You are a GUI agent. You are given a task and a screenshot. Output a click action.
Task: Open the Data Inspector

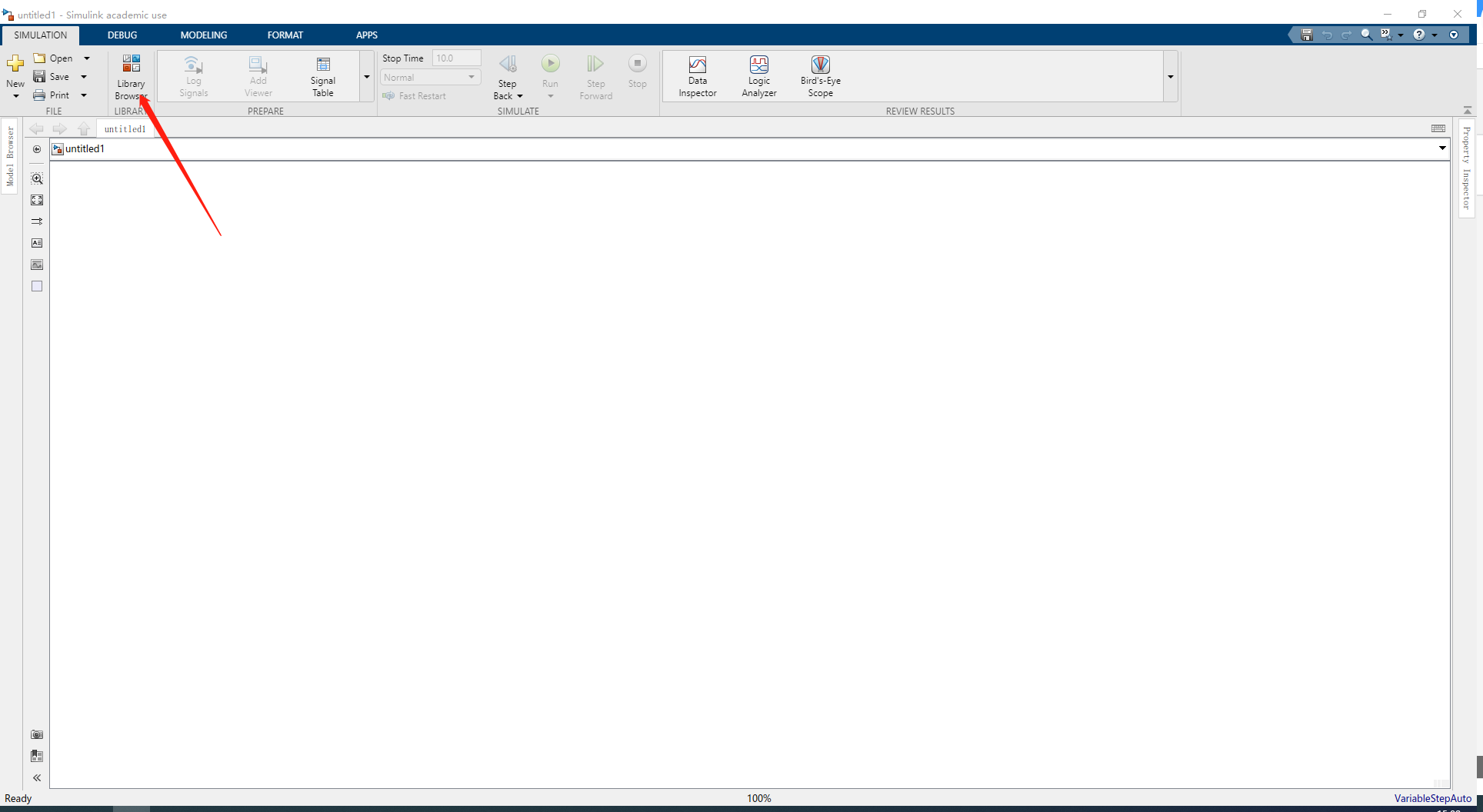pos(696,75)
